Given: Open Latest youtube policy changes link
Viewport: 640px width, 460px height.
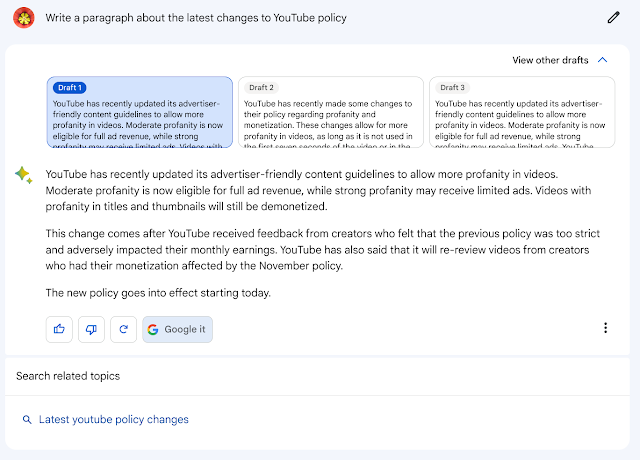Looking at the screenshot, I should (113, 419).
